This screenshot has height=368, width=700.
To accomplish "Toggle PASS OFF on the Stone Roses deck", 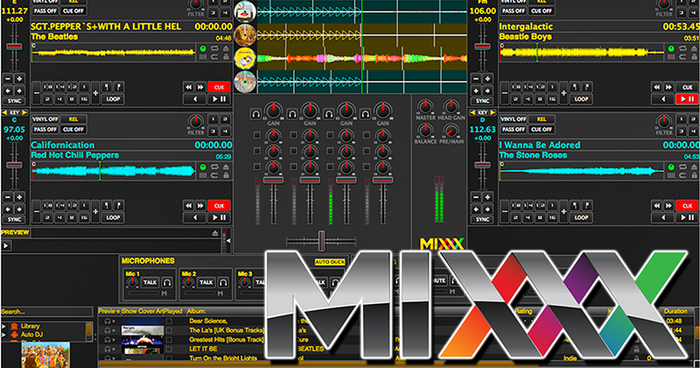I will [x=513, y=130].
